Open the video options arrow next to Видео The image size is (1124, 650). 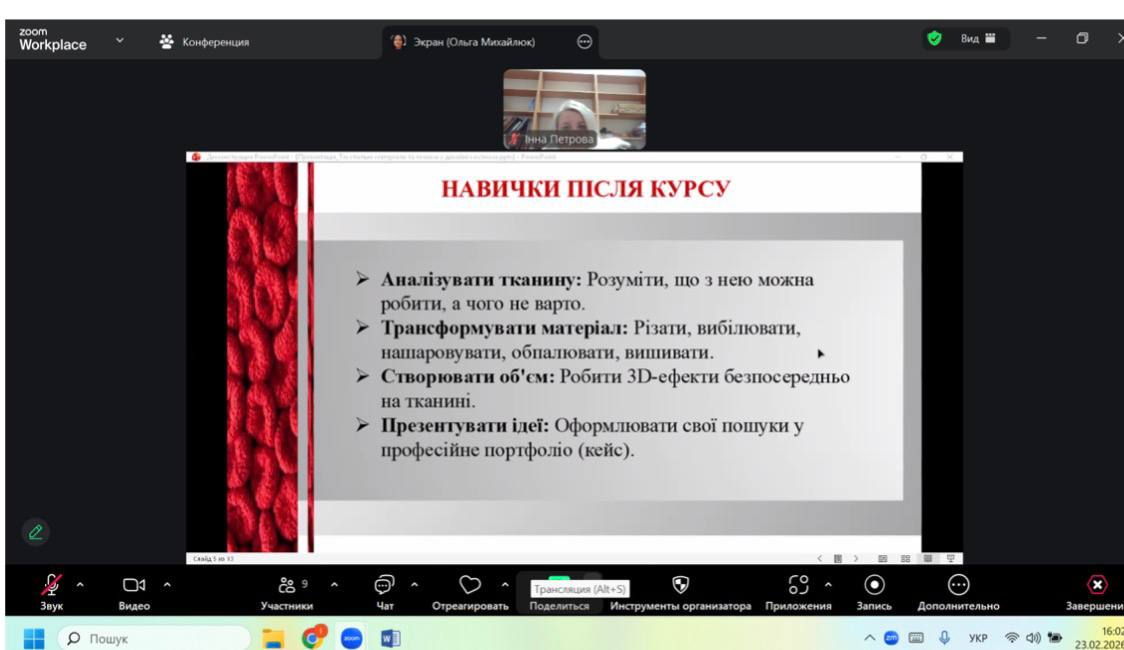click(167, 585)
